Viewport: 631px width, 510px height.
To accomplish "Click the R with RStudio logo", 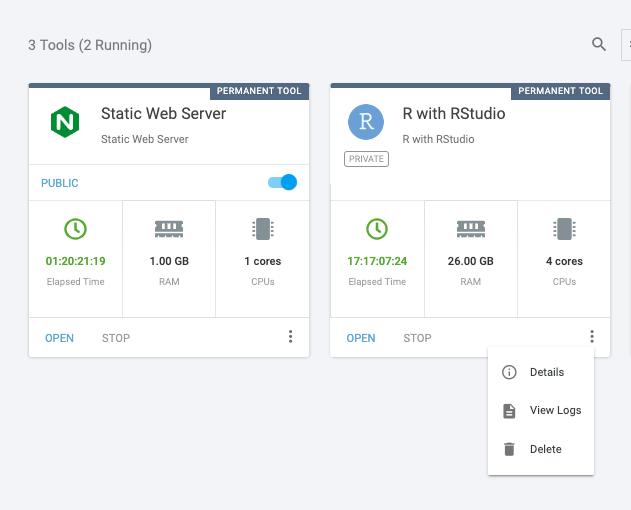I will click(366, 122).
